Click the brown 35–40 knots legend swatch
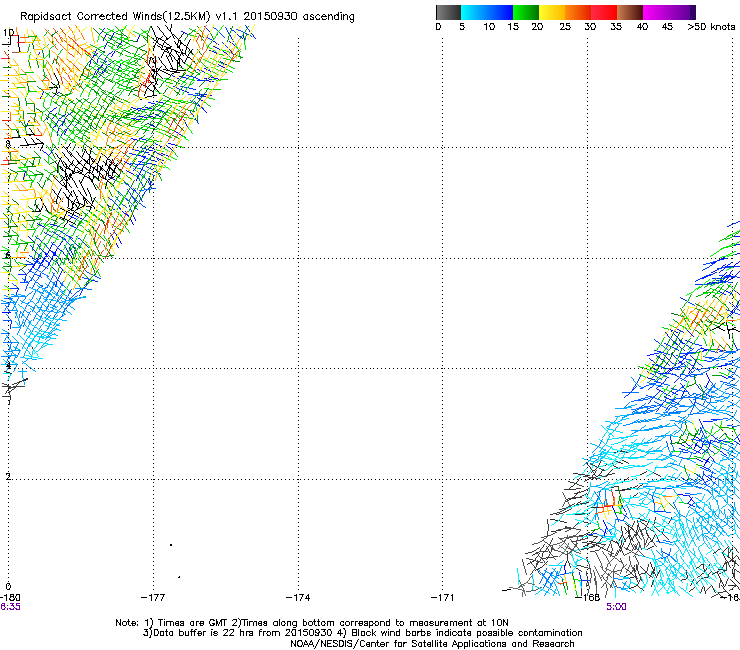740x650 pixels. (x=630, y=12)
